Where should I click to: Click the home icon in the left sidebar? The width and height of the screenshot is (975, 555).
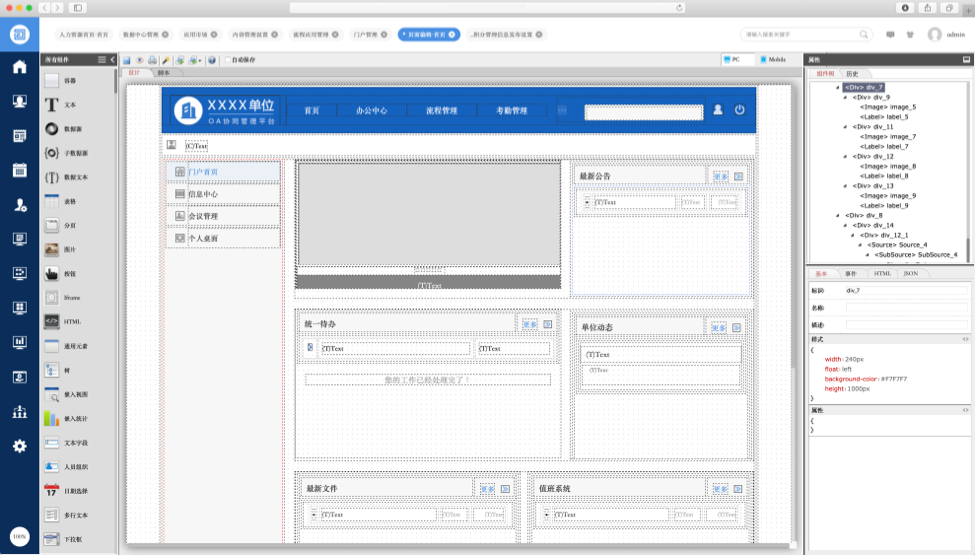[19, 67]
